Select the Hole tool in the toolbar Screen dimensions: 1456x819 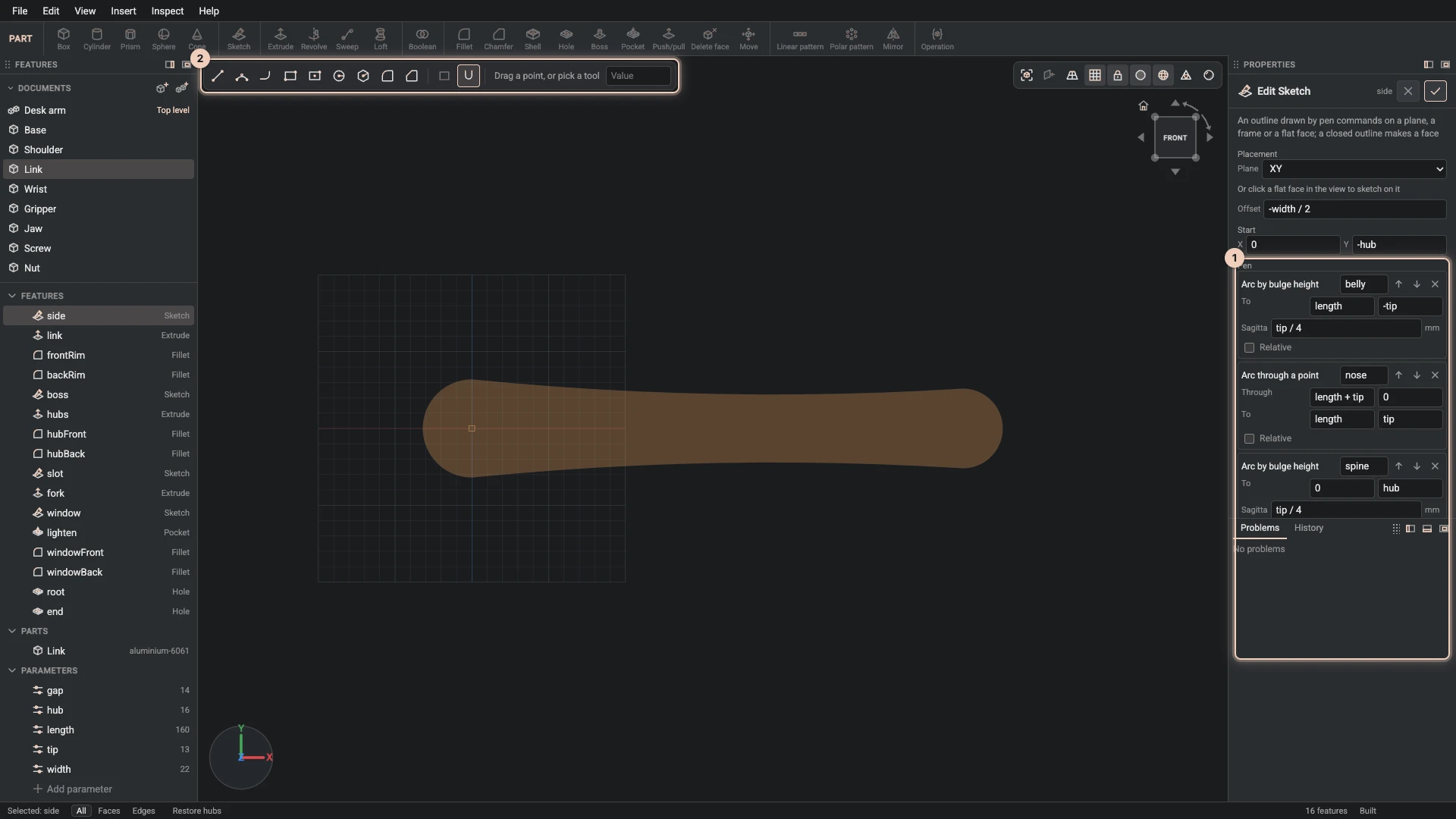[566, 39]
